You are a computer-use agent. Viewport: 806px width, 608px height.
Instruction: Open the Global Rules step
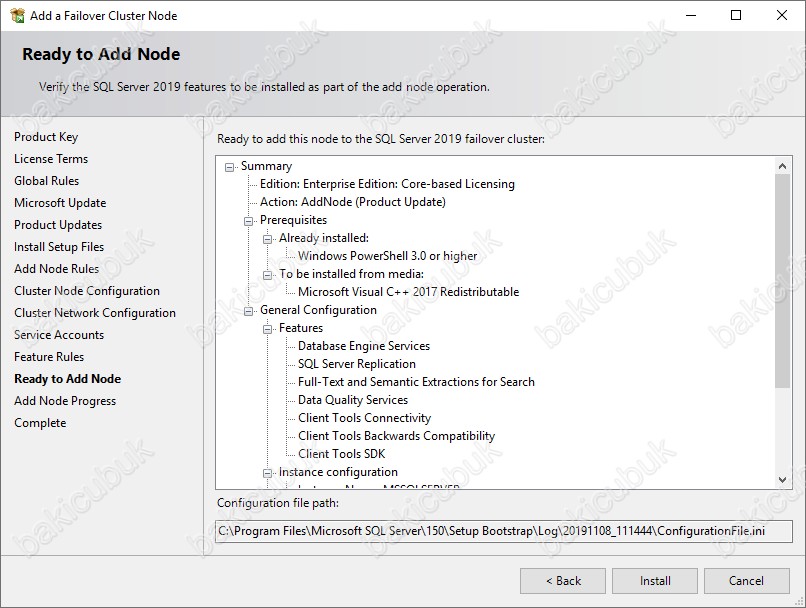[x=47, y=181]
